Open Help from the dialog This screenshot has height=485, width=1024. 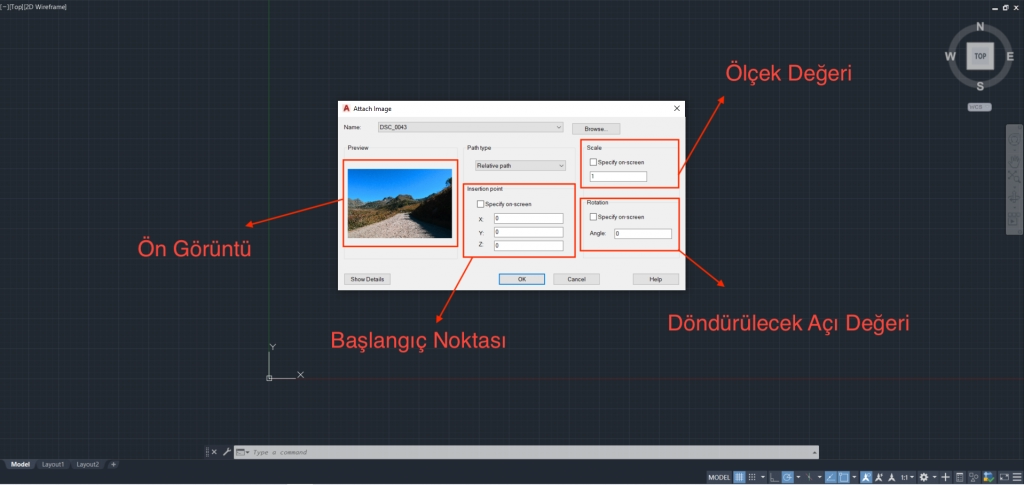(656, 279)
